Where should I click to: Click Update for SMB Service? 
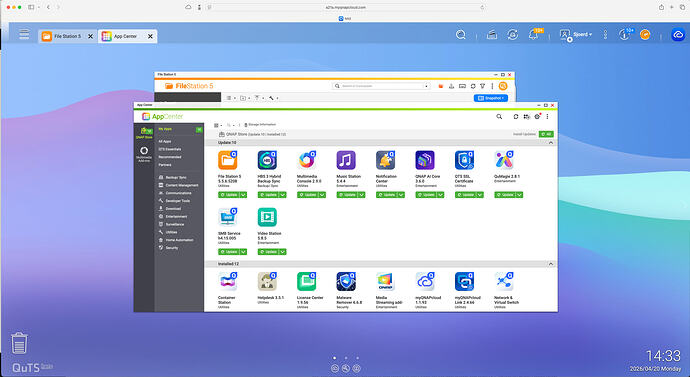click(228, 252)
